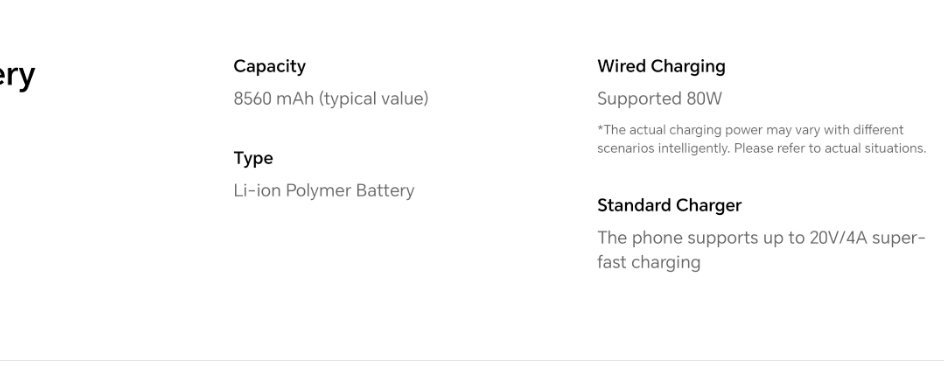
Task: Click the Standard Charger heading
Action: pyautogui.click(x=669, y=206)
